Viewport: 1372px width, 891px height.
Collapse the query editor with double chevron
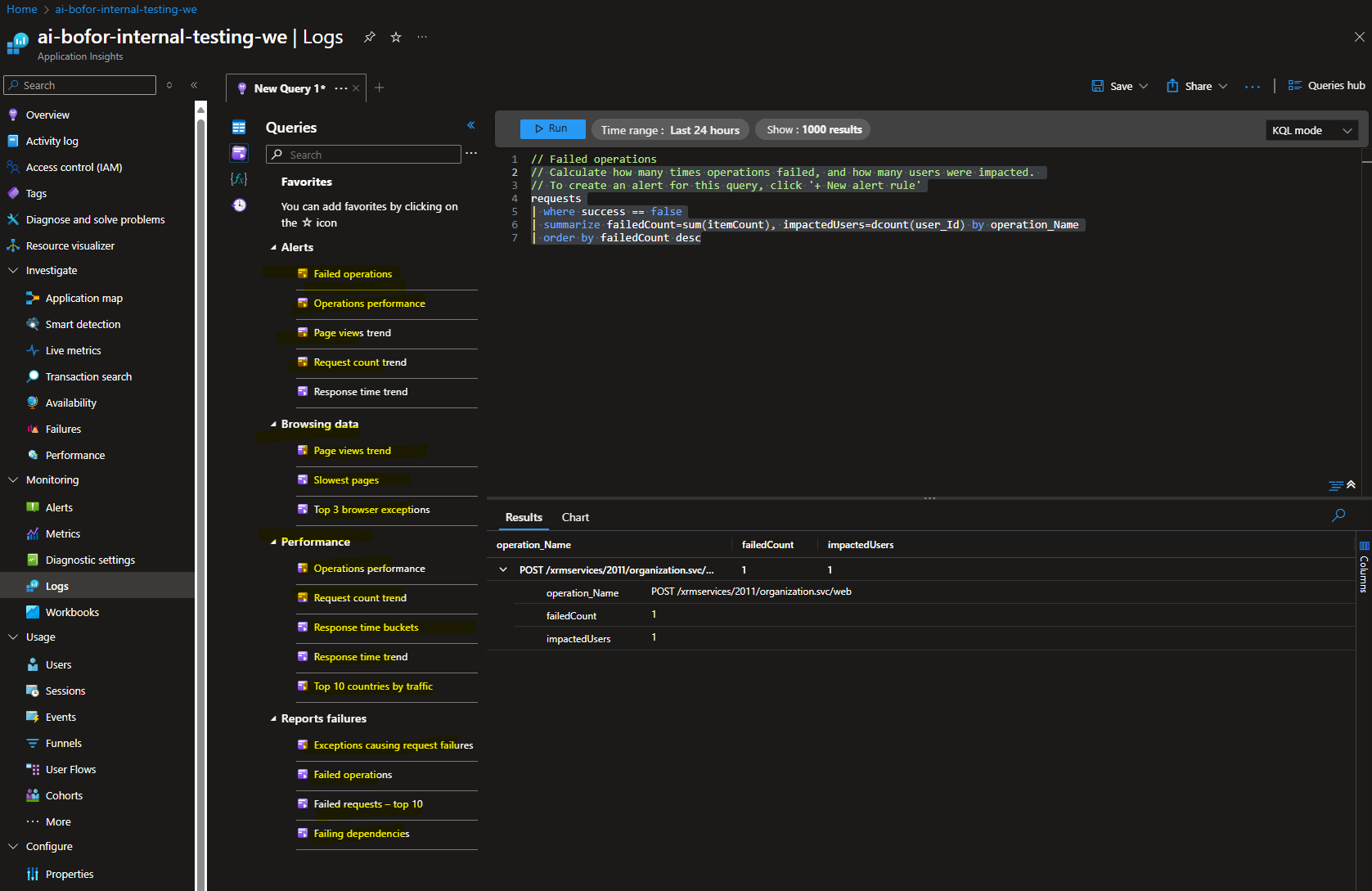pos(1351,484)
